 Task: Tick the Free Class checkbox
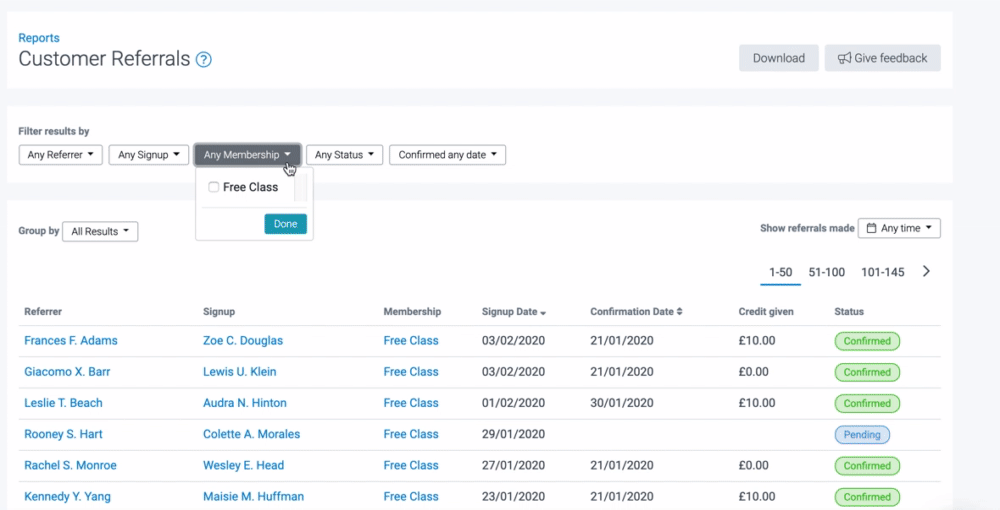click(x=214, y=187)
